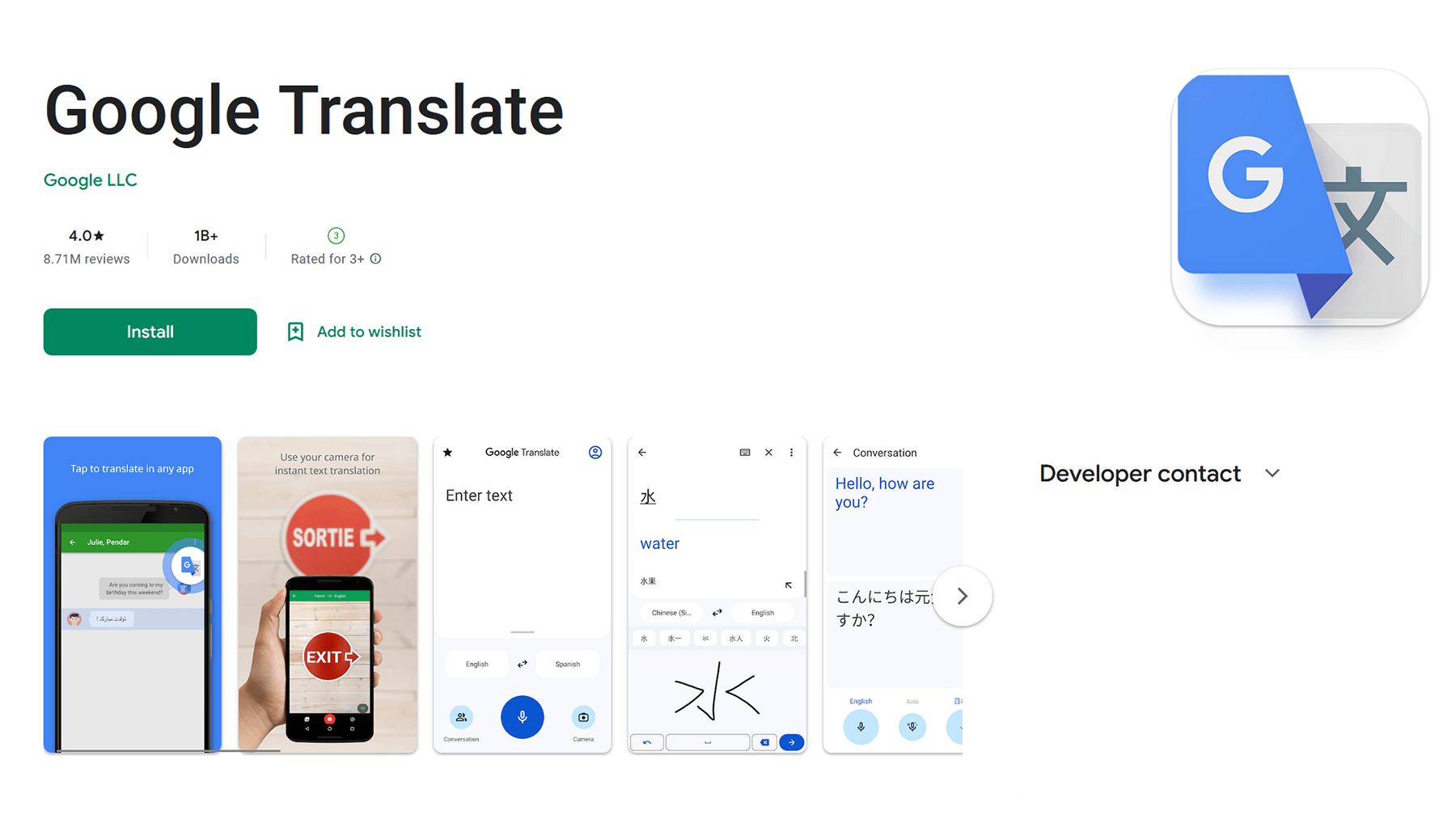Click the blue forward arrow in handwriting pad

click(791, 742)
